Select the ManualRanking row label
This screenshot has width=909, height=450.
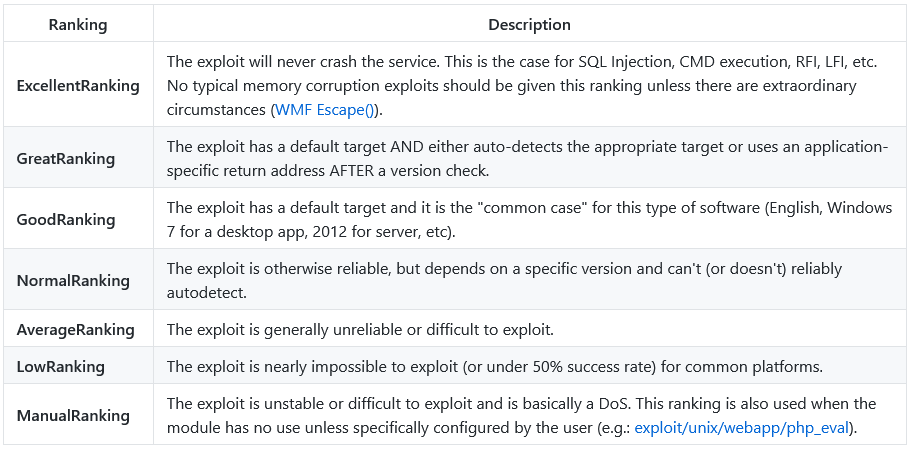tap(73, 416)
